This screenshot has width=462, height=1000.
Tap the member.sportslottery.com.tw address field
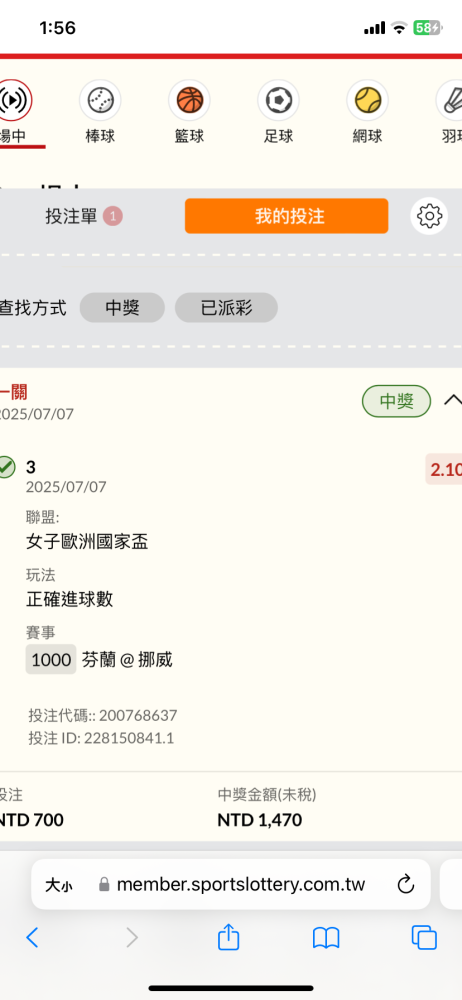231,885
